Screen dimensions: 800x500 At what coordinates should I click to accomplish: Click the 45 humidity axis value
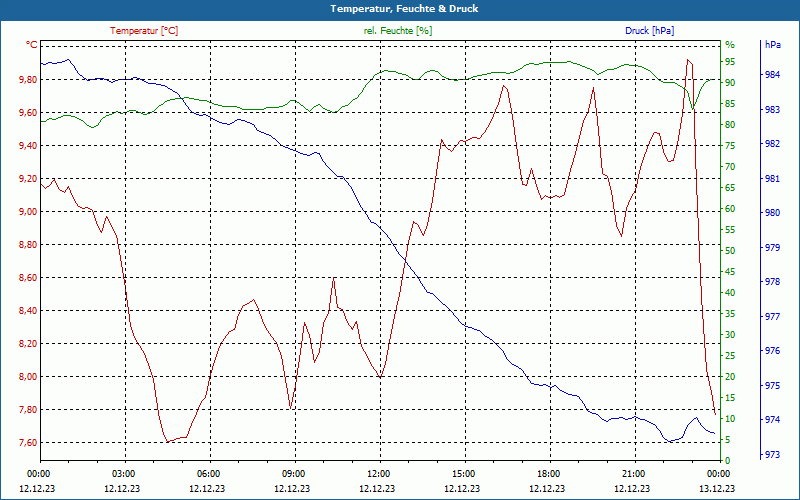730,272
